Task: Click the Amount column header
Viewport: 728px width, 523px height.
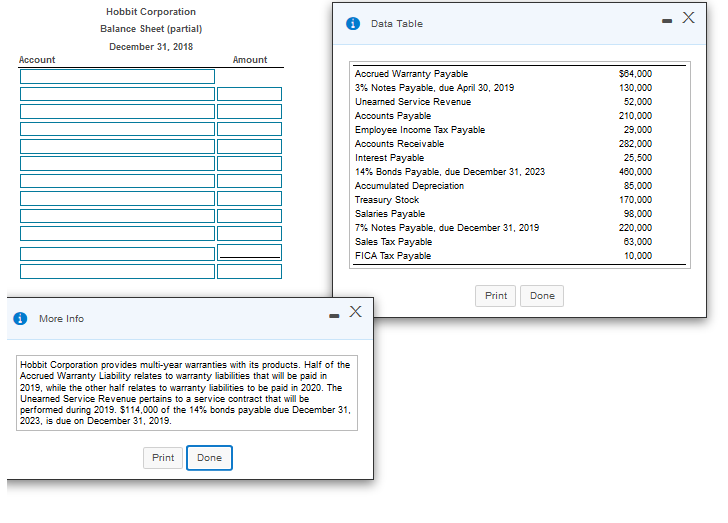Action: [250, 59]
